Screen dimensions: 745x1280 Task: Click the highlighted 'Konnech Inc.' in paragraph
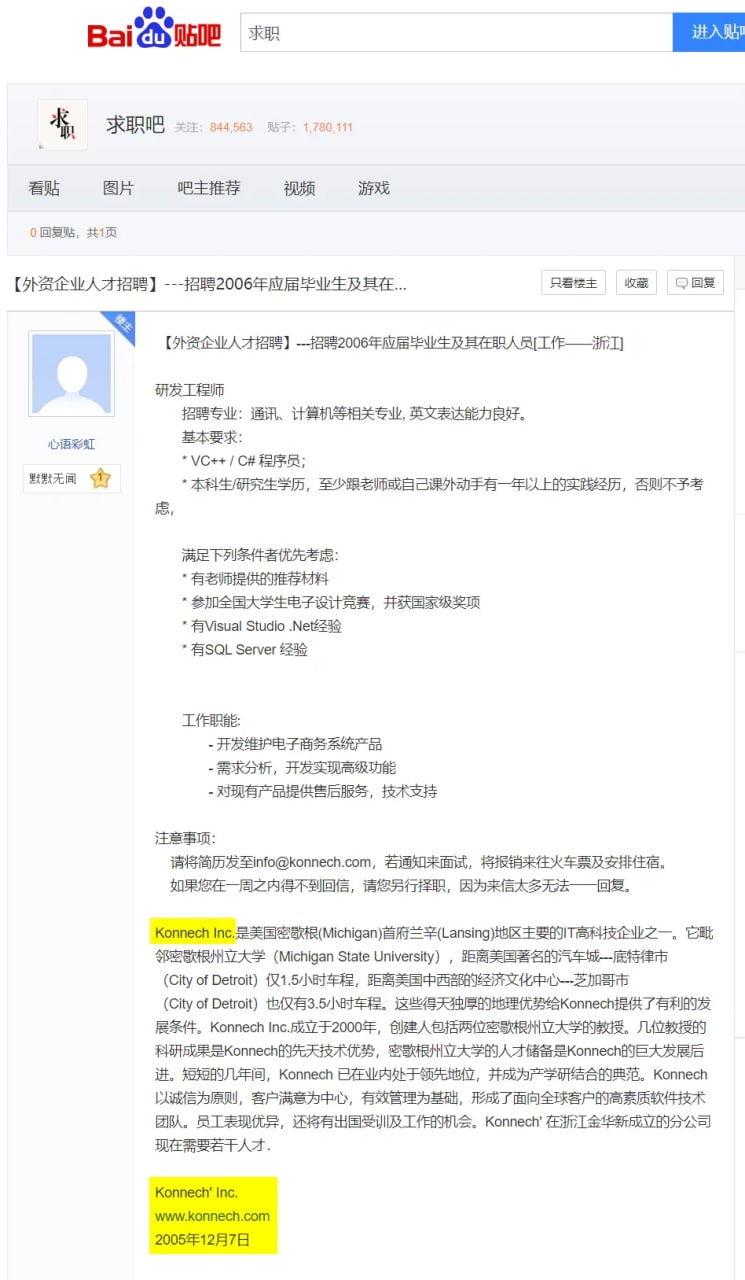tap(194, 933)
